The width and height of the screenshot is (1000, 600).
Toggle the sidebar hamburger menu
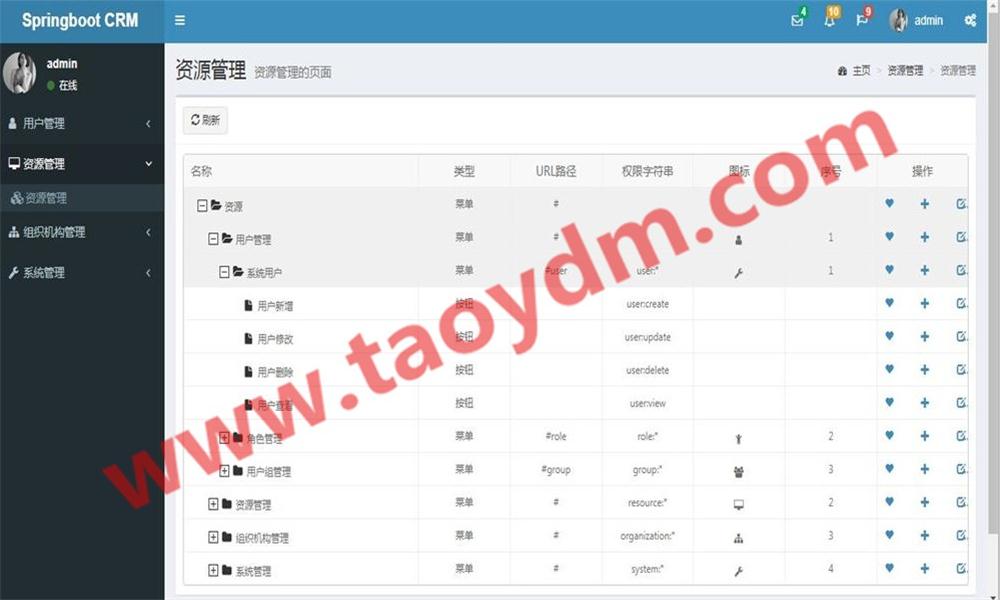click(180, 20)
